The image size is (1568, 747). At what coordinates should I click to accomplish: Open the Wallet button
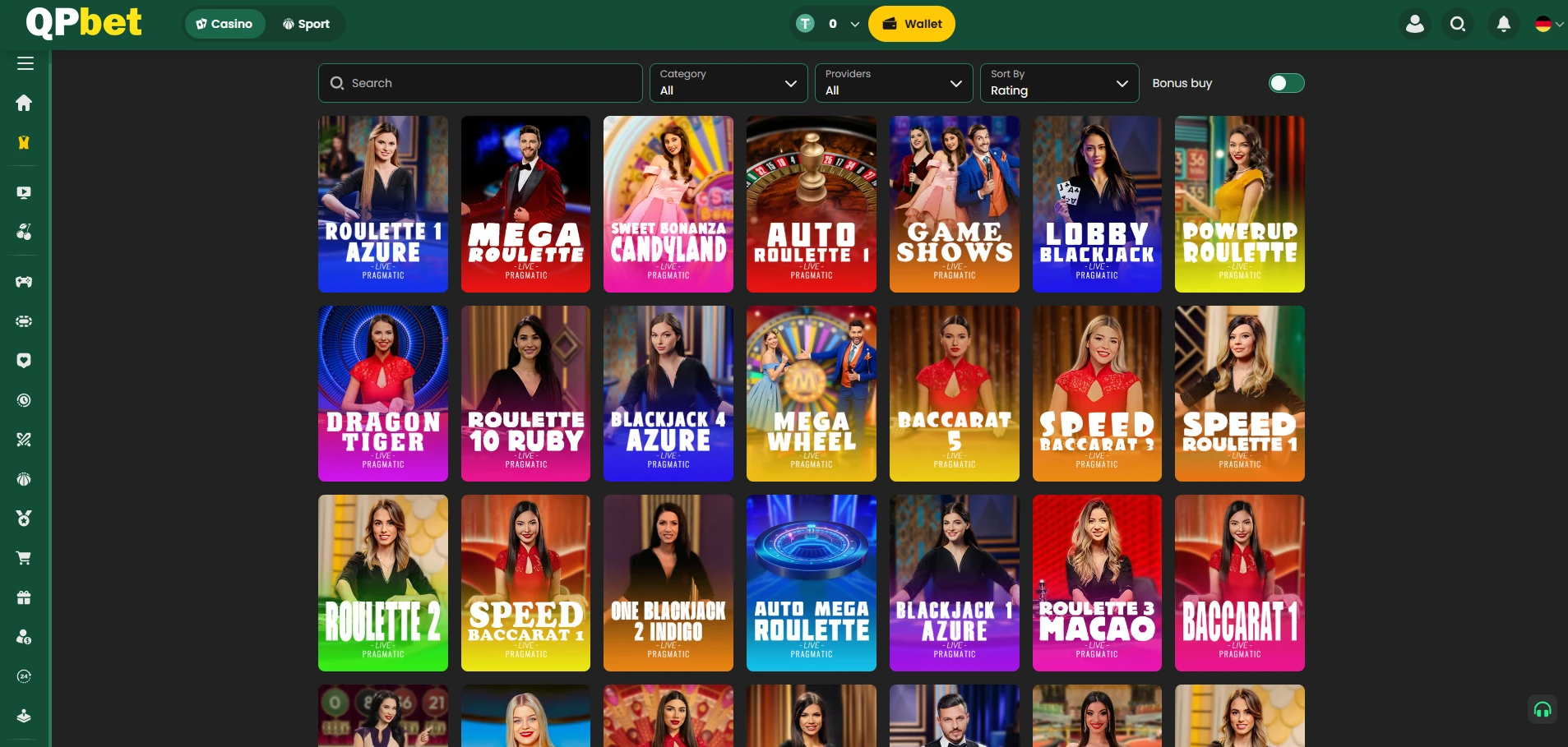click(912, 24)
